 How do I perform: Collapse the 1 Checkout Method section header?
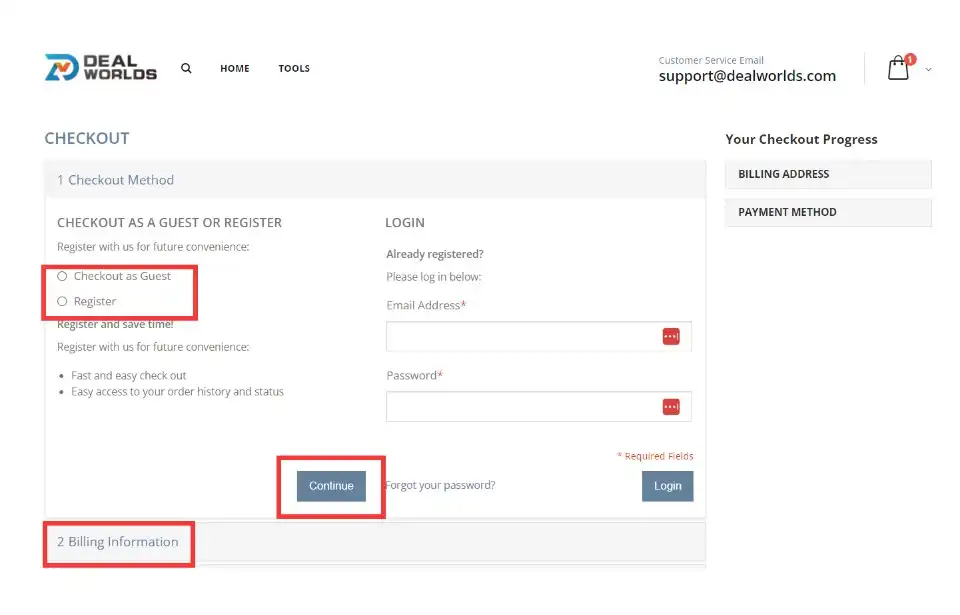pos(116,180)
